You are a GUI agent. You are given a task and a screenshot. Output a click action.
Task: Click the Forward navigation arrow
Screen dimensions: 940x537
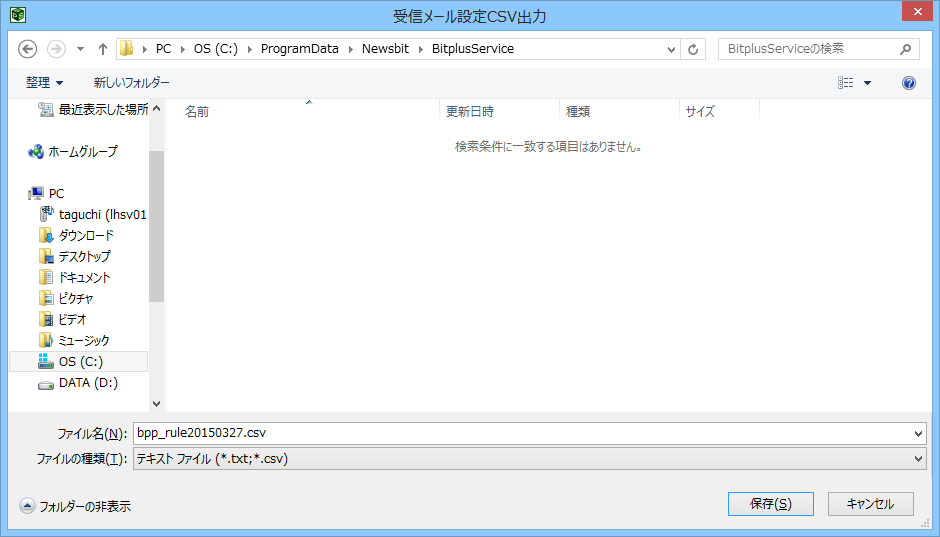click(56, 49)
